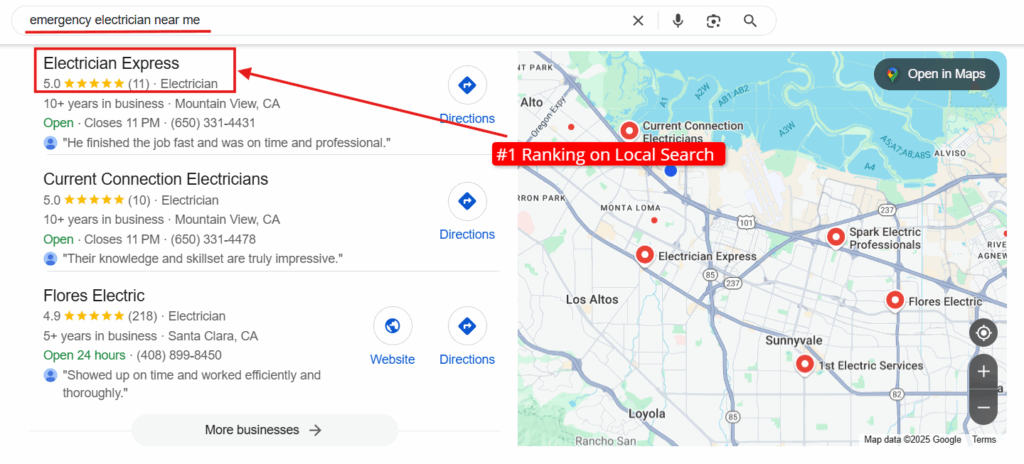Start voice search with the microphone icon
The width and height of the screenshot is (1024, 464).
click(678, 21)
